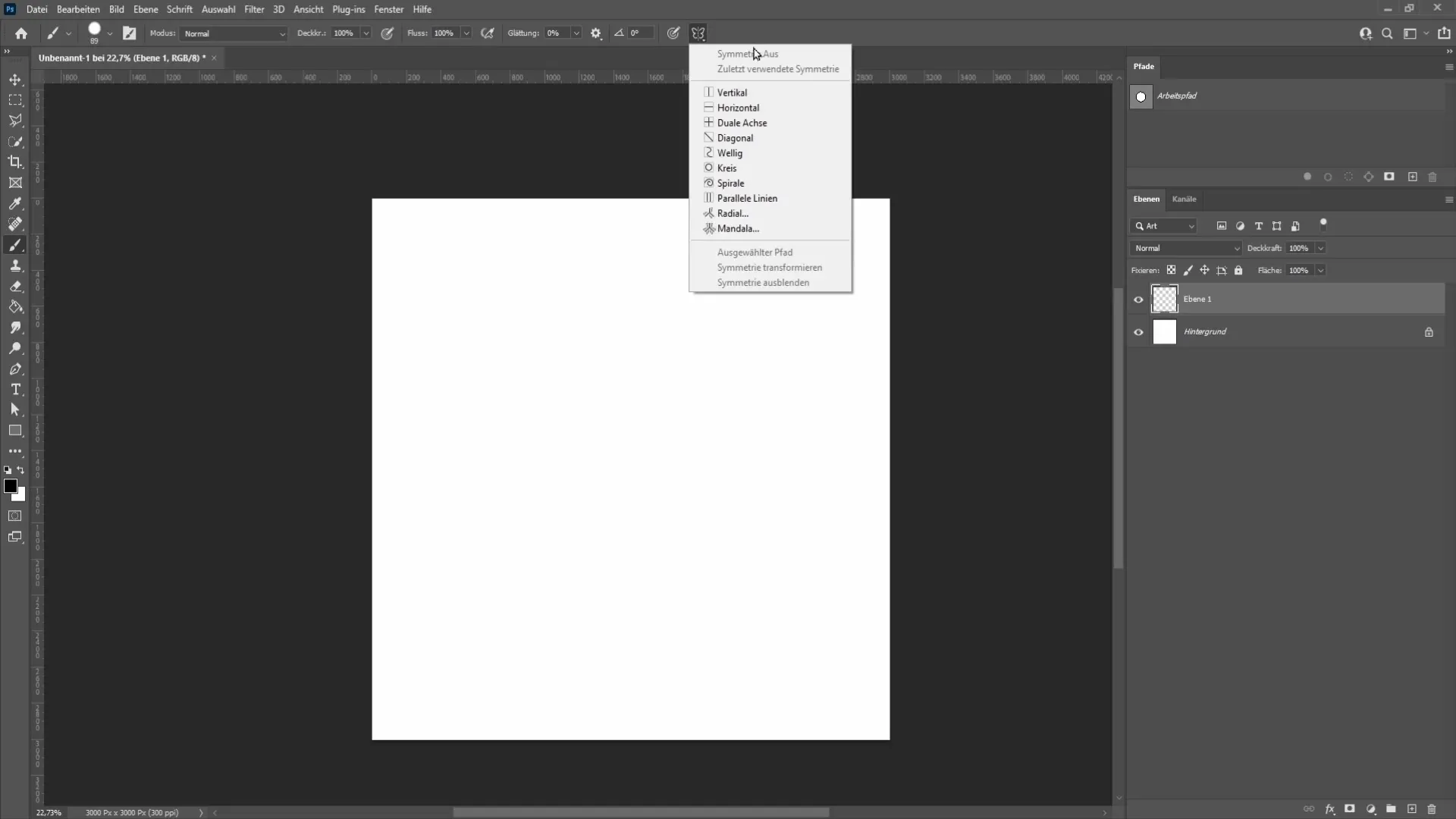Image resolution: width=1456 pixels, height=819 pixels.
Task: Select the Smudge tool
Action: tap(15, 328)
